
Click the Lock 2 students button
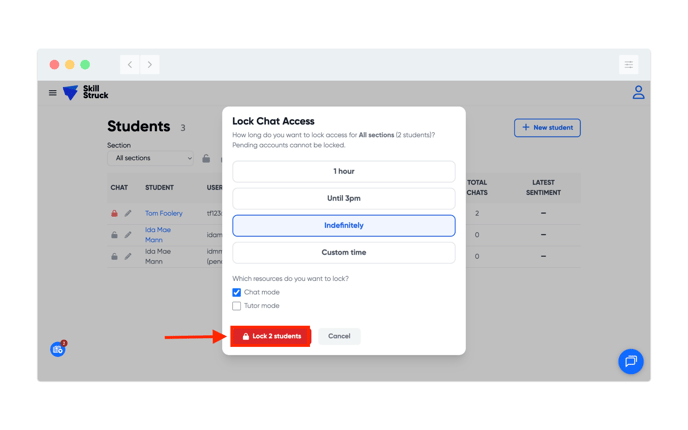271,336
